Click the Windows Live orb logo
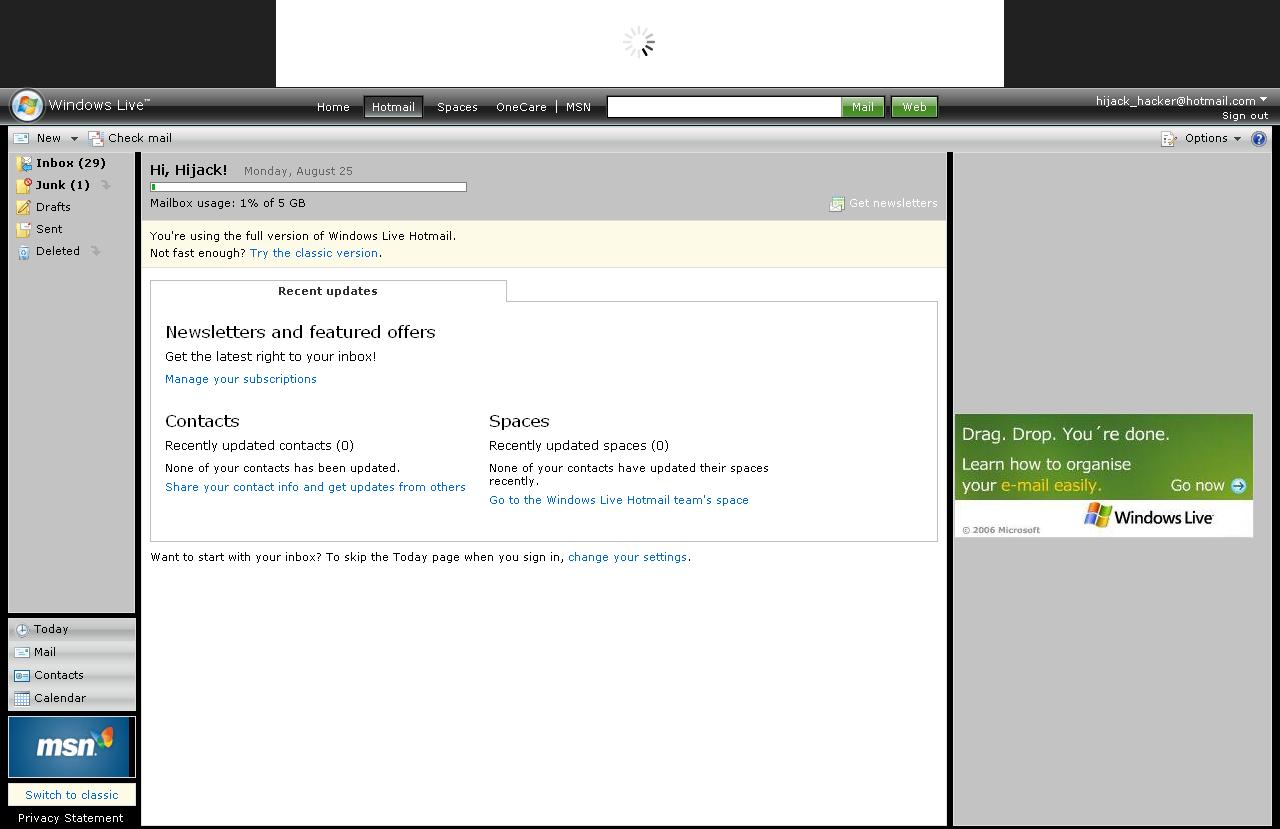This screenshot has width=1280, height=829. (x=27, y=105)
